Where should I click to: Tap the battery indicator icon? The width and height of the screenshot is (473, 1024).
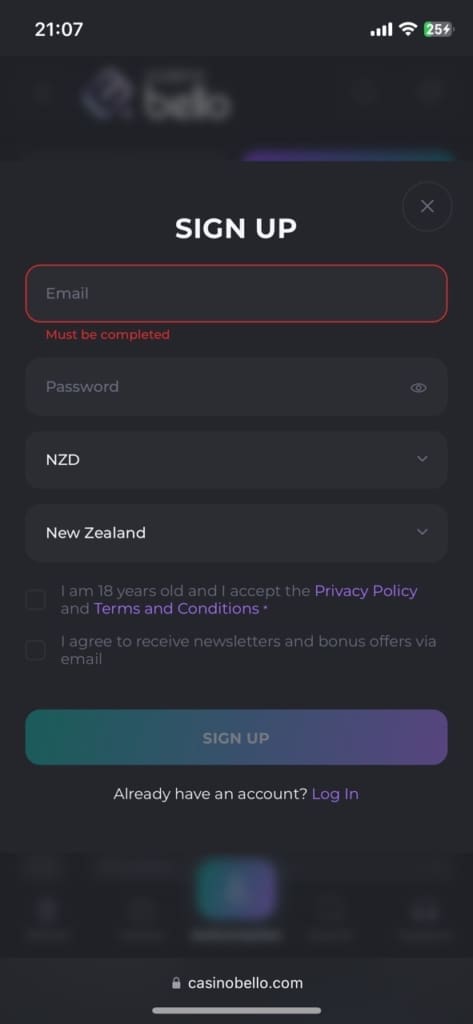(438, 29)
